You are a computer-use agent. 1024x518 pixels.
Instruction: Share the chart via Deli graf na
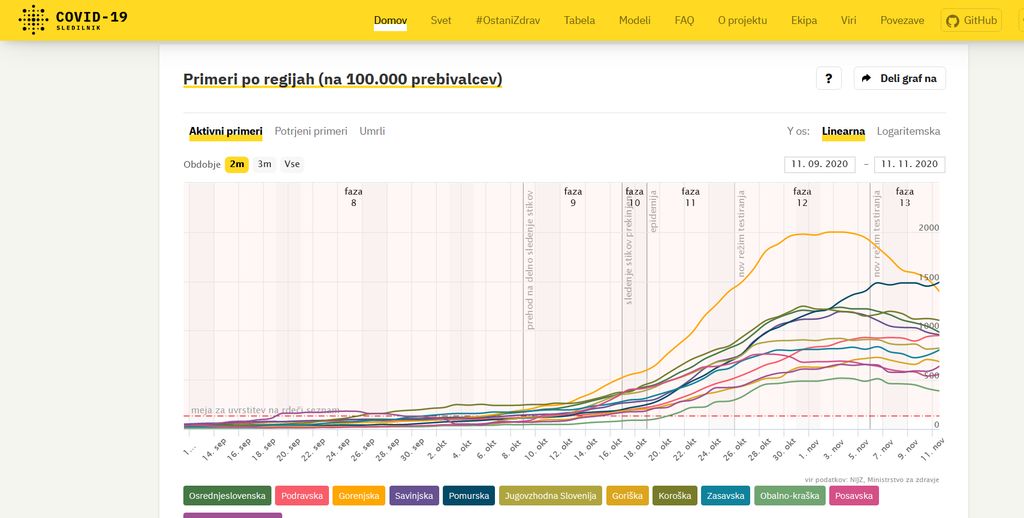(x=899, y=79)
